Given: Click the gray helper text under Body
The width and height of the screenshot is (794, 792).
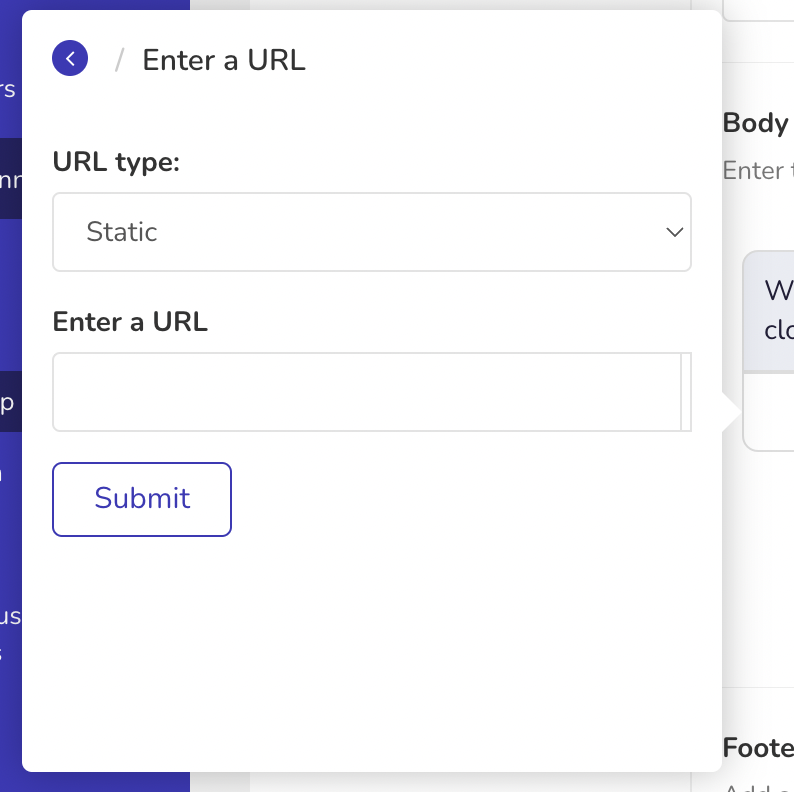Looking at the screenshot, I should click(x=758, y=171).
